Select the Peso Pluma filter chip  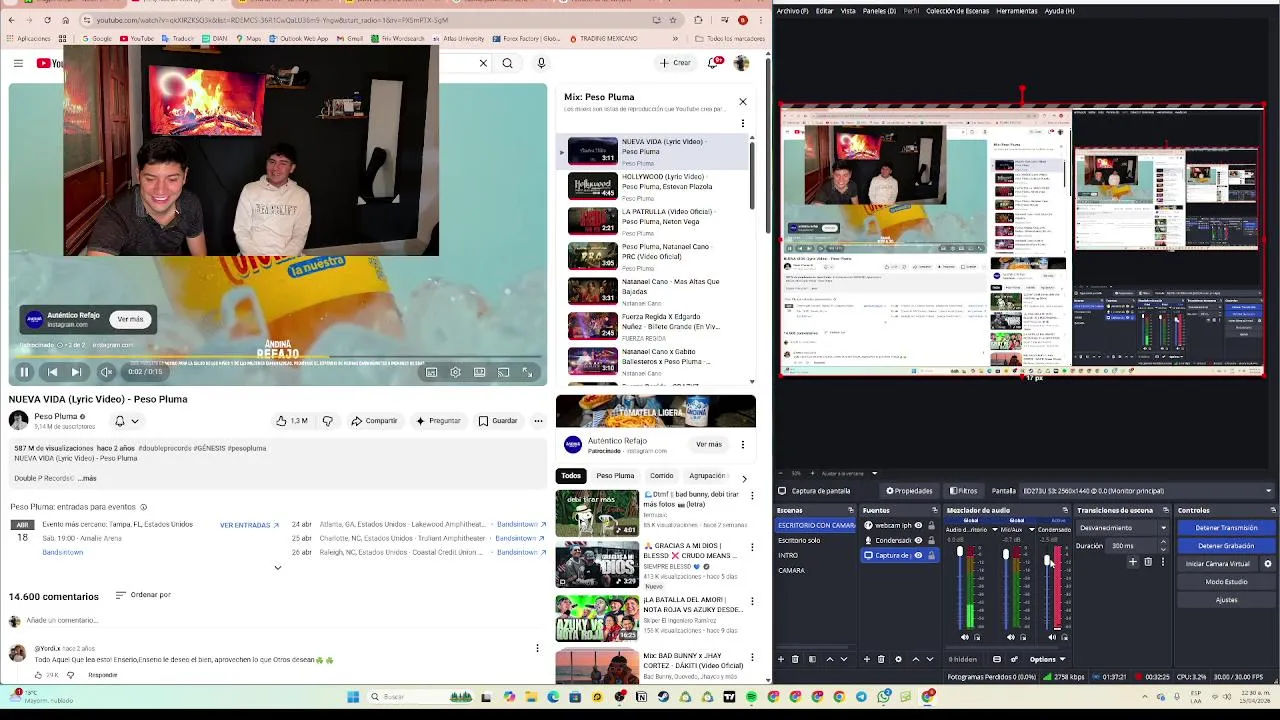[615, 476]
